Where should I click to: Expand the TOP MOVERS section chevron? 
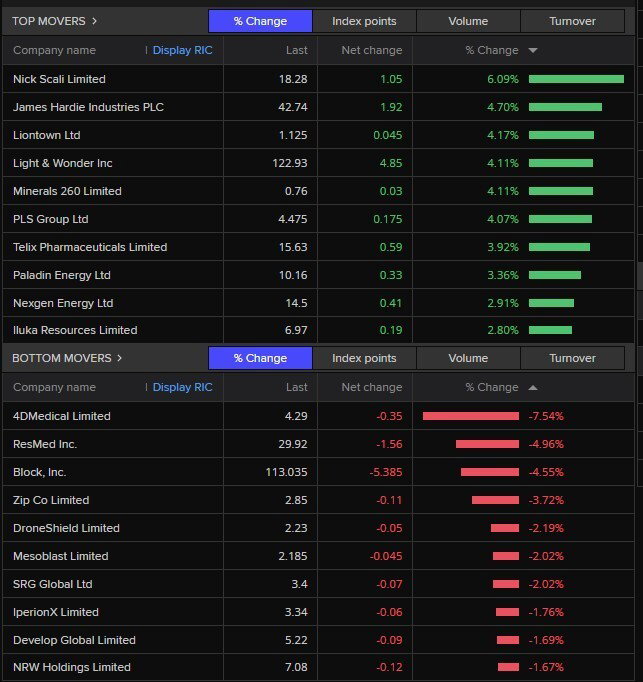[x=94, y=21]
